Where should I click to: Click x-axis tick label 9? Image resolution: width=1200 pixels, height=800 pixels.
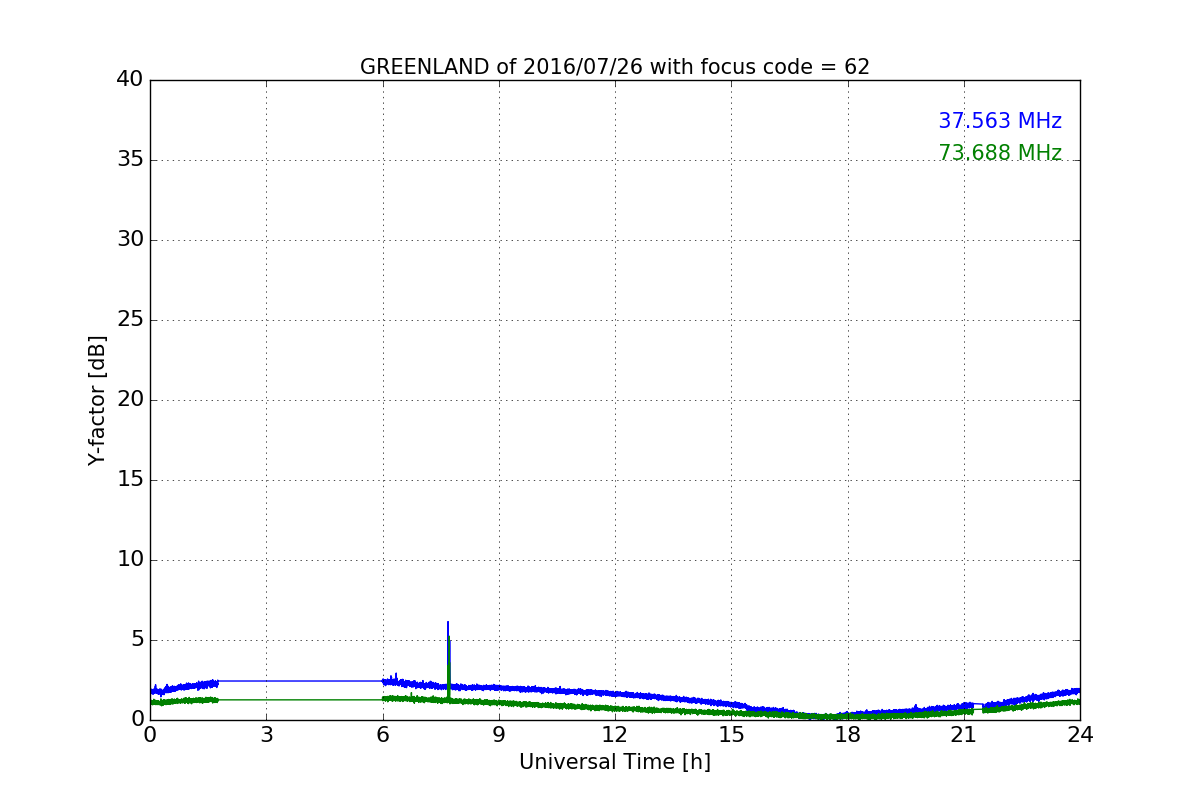coord(499,735)
